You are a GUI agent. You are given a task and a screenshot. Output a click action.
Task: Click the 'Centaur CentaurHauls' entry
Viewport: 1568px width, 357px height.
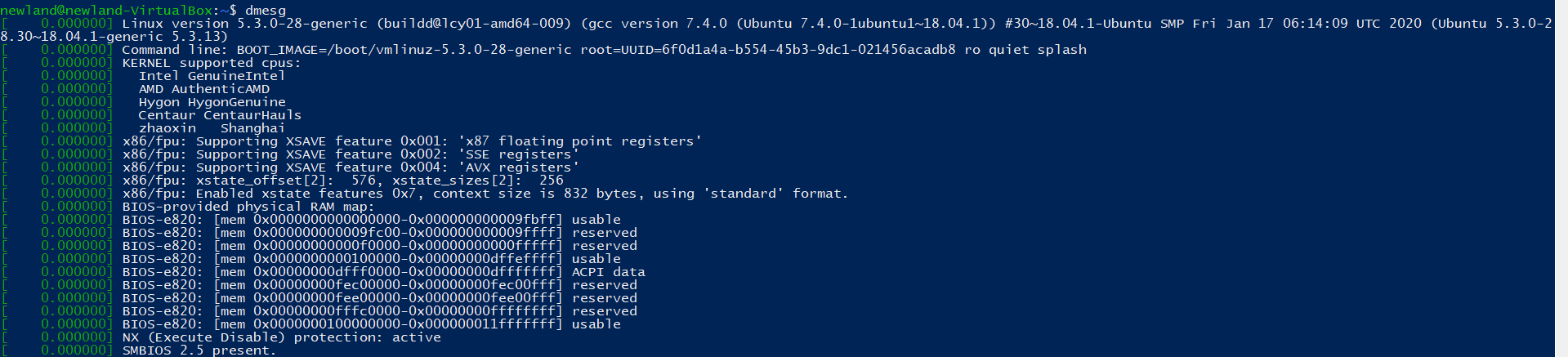click(x=220, y=114)
